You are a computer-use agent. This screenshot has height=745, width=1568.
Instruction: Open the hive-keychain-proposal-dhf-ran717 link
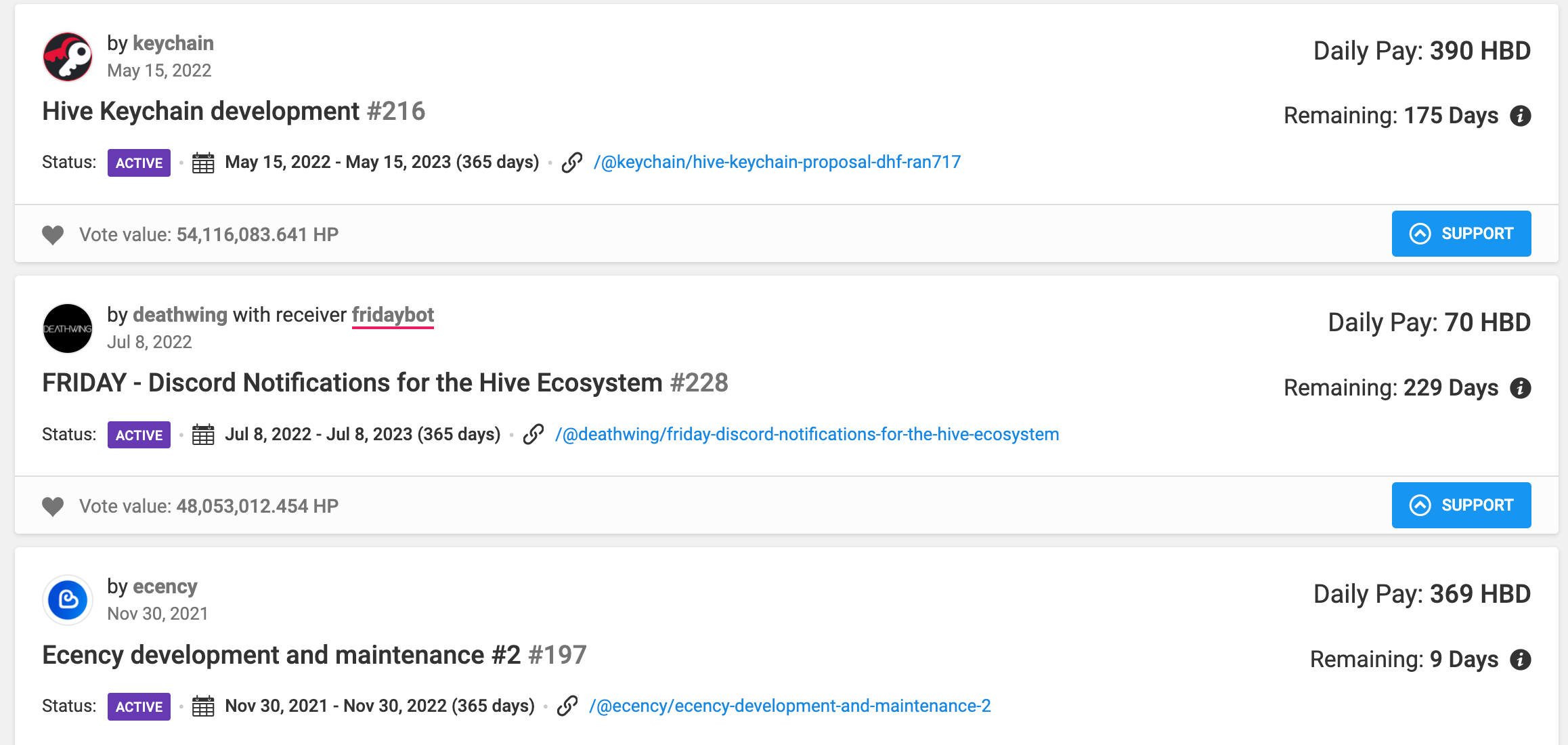[x=777, y=163]
